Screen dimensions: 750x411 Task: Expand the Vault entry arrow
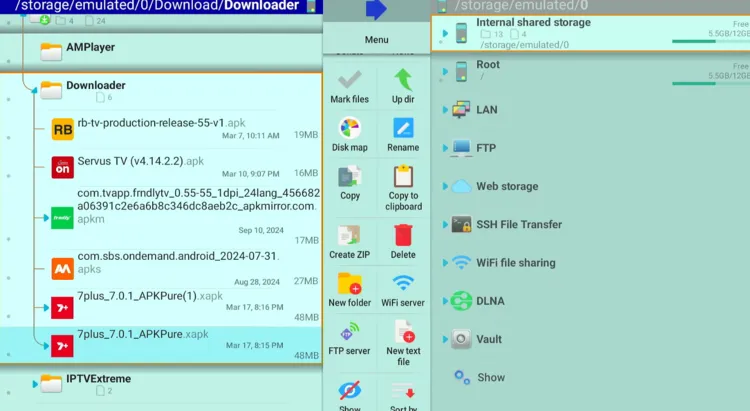tap(445, 339)
